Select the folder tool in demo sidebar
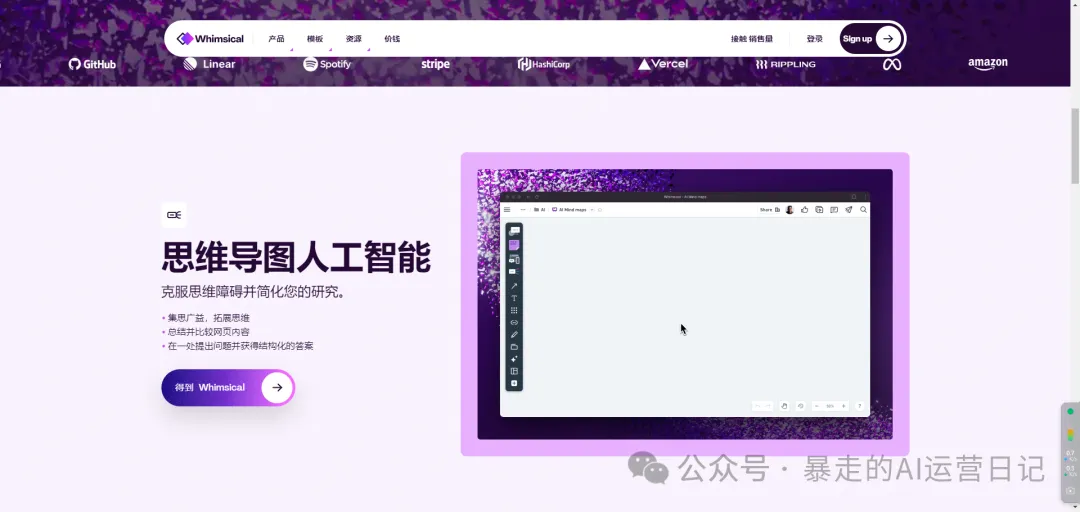Image resolution: width=1080 pixels, height=512 pixels. point(514,347)
